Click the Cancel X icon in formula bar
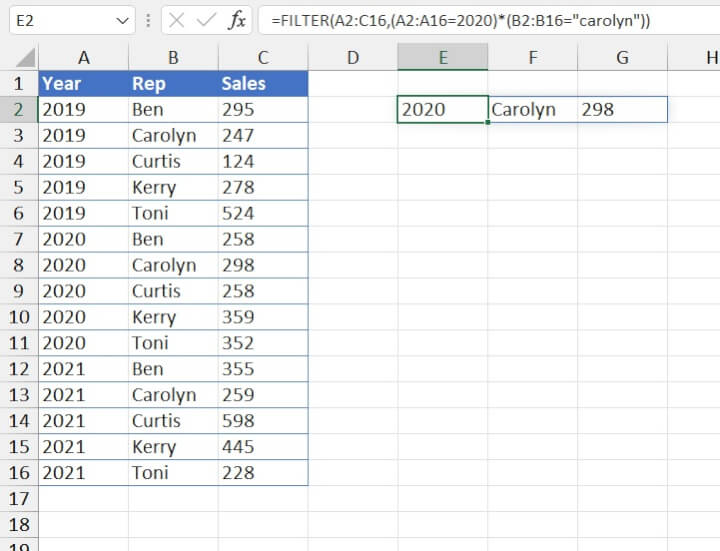 click(176, 20)
